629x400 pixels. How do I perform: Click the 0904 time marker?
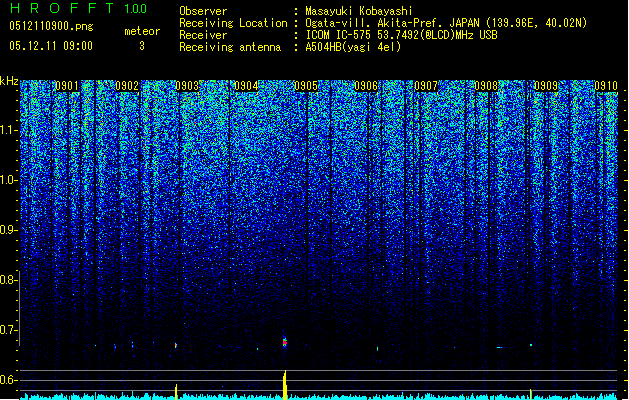[246, 86]
